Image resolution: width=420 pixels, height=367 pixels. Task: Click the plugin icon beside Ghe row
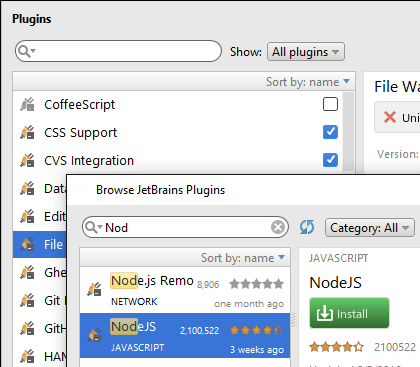click(x=27, y=272)
